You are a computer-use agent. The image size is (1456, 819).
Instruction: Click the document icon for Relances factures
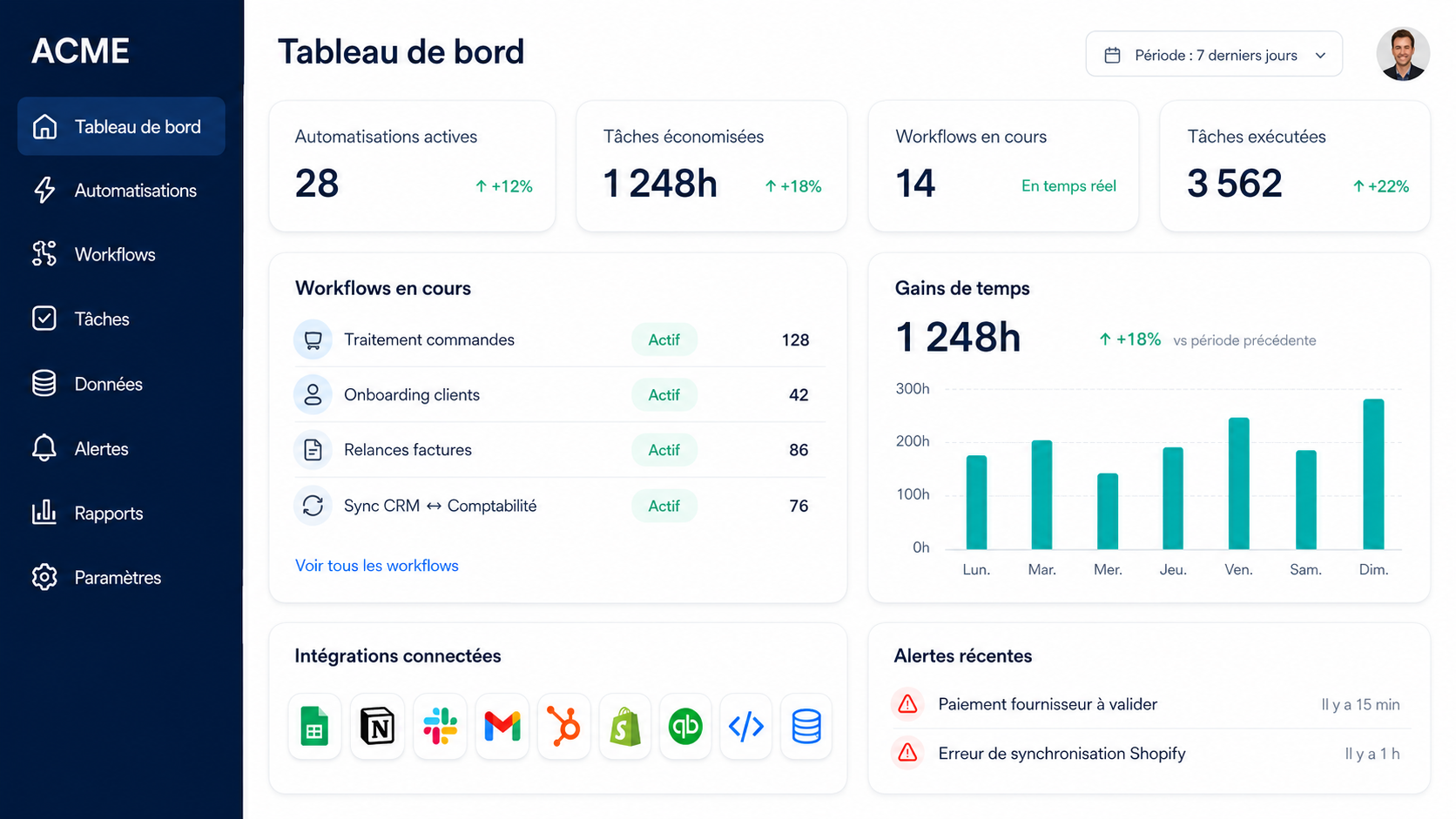coord(313,450)
